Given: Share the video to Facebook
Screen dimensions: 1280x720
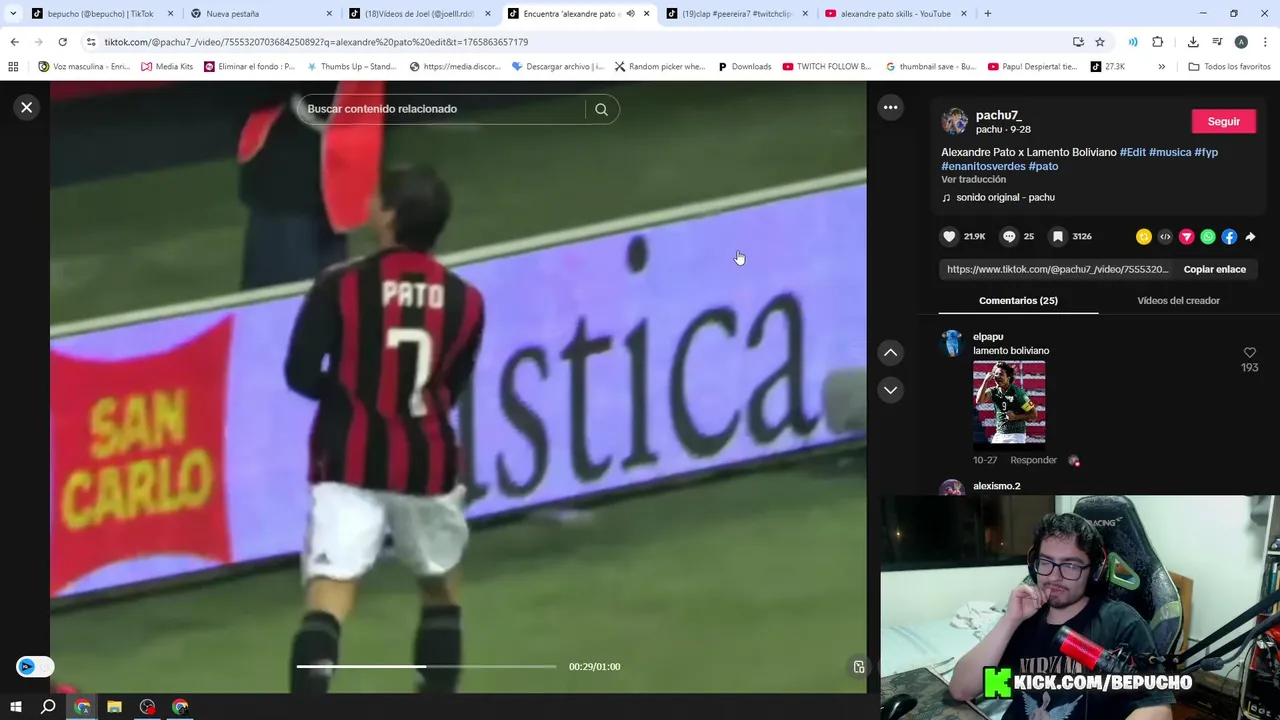Looking at the screenshot, I should pyautogui.click(x=1229, y=237).
